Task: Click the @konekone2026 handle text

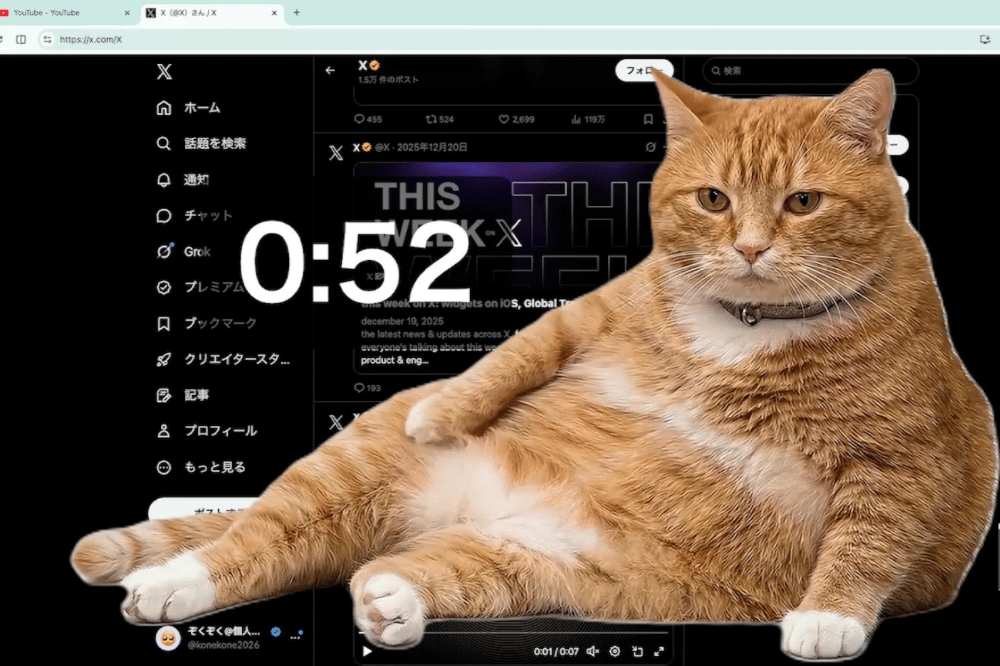Action: point(223,645)
